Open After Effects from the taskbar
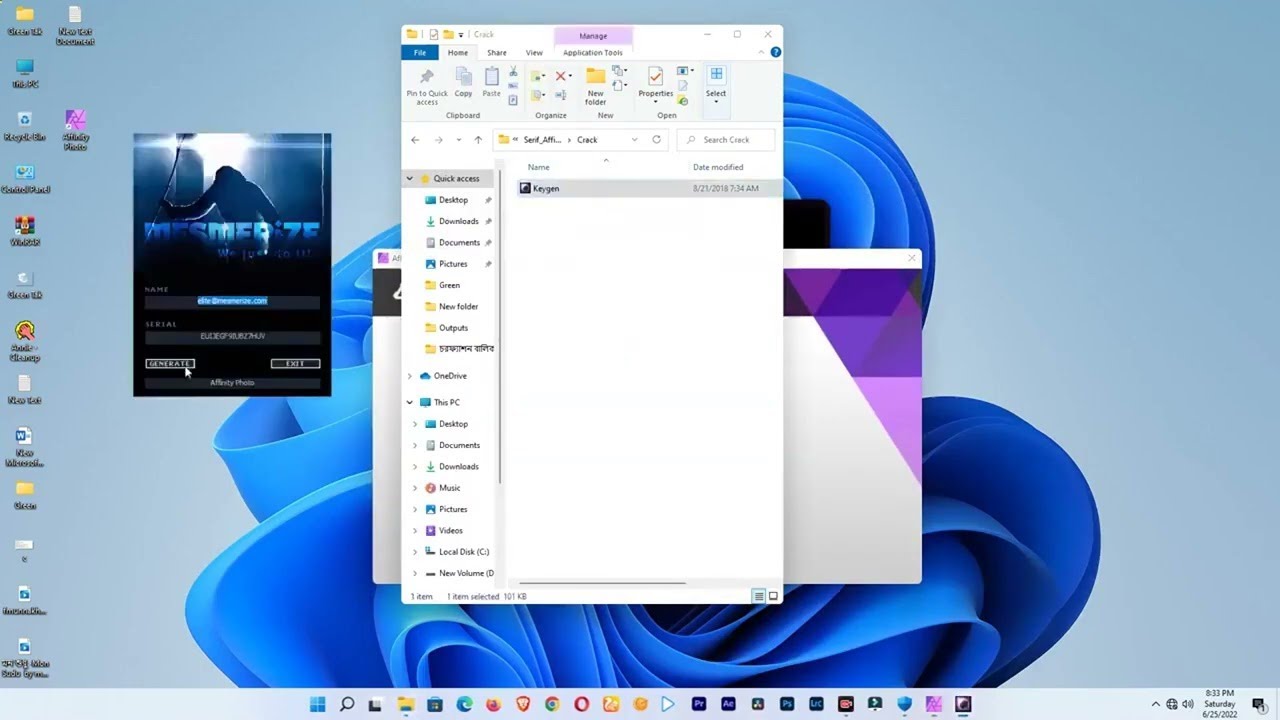This screenshot has width=1280, height=720. coord(728,704)
